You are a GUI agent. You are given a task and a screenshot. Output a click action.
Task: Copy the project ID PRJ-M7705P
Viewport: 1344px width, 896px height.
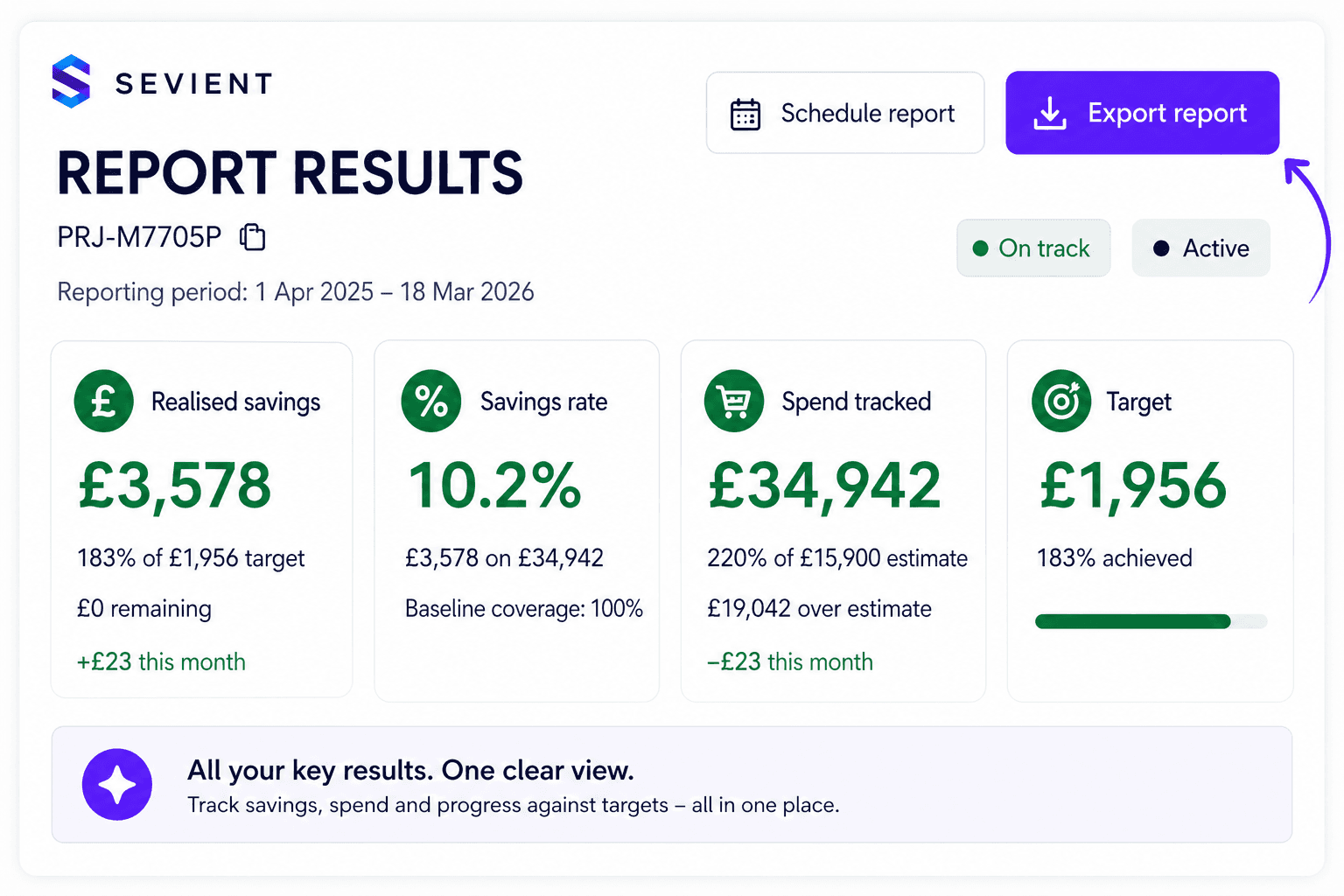[253, 237]
